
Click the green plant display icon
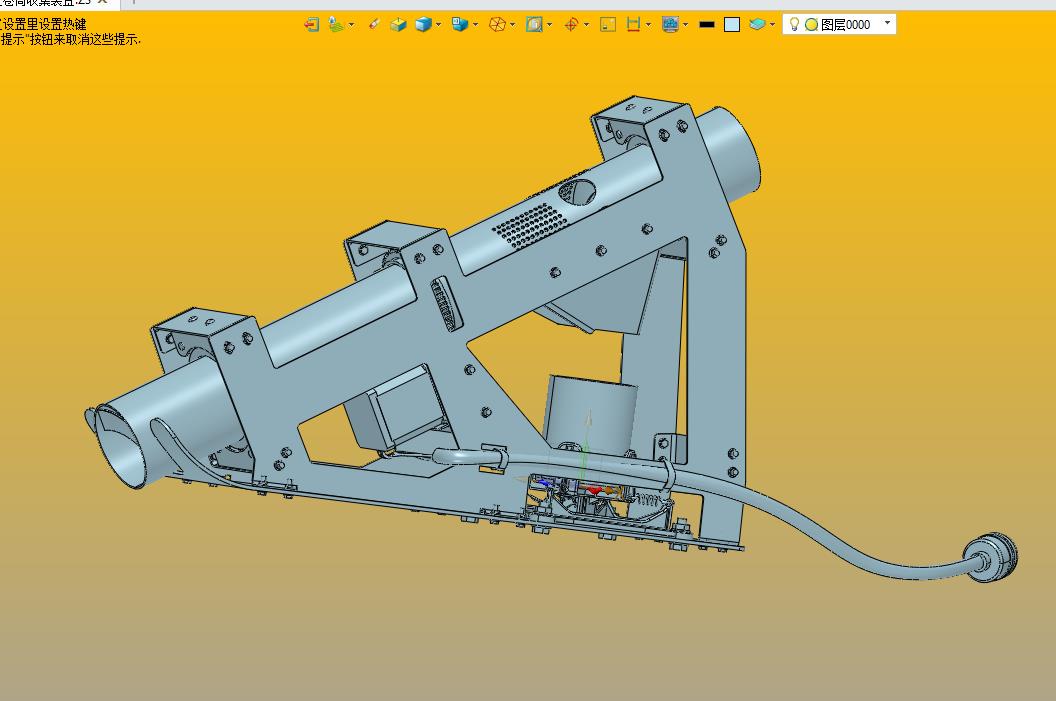(x=335, y=25)
